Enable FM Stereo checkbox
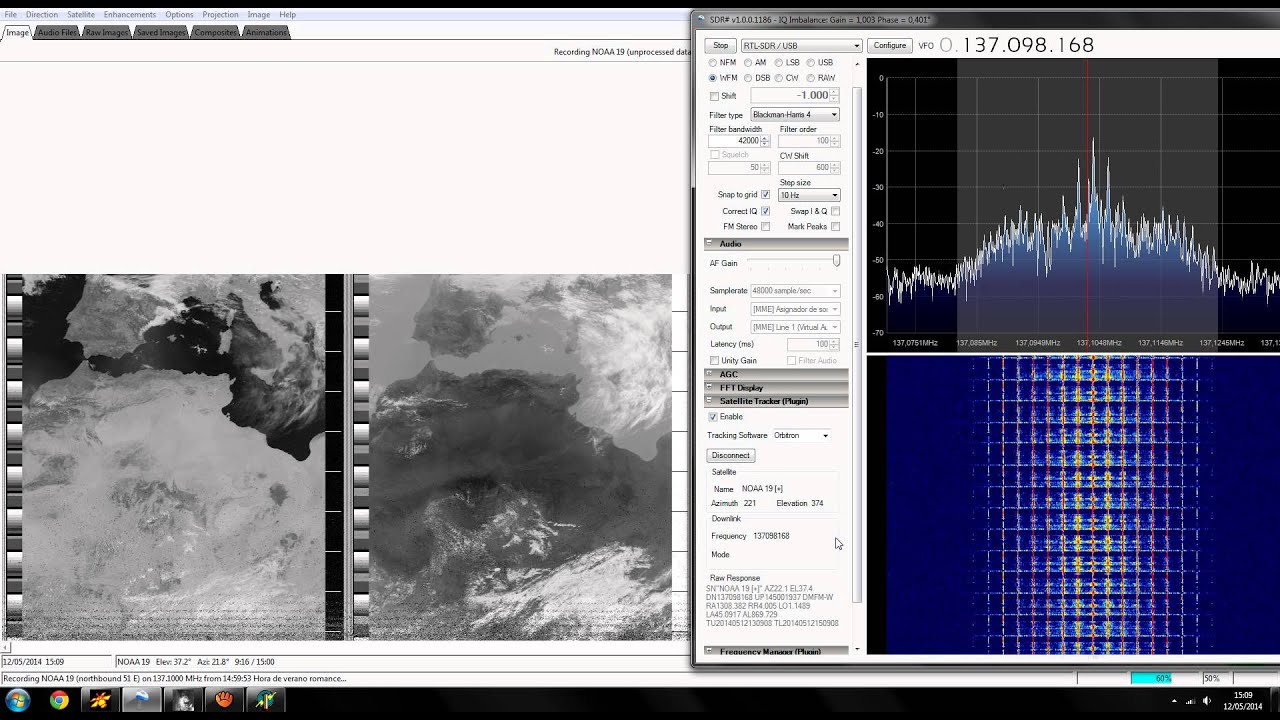 click(x=765, y=226)
